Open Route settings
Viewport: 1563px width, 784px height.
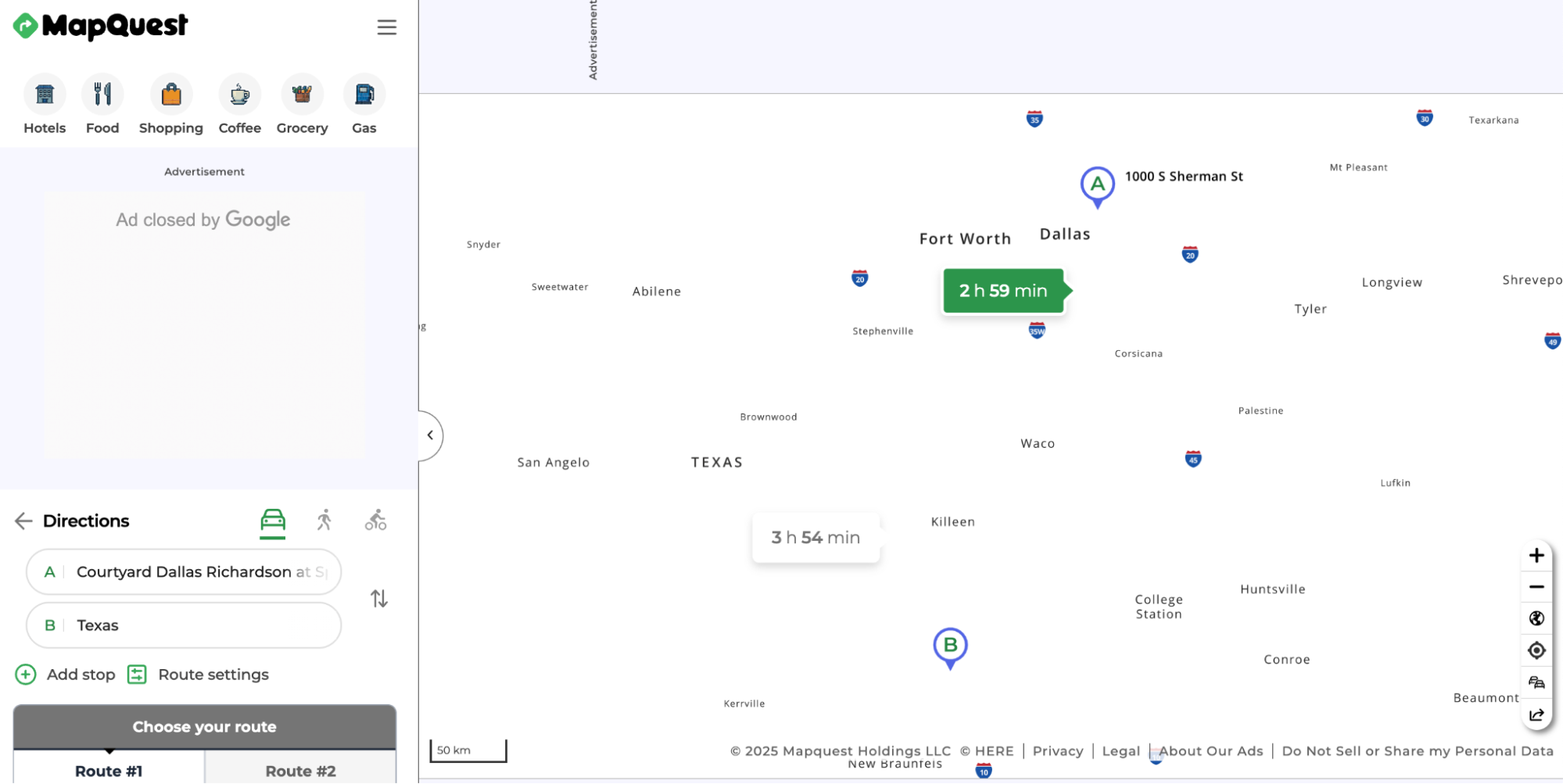click(x=199, y=675)
